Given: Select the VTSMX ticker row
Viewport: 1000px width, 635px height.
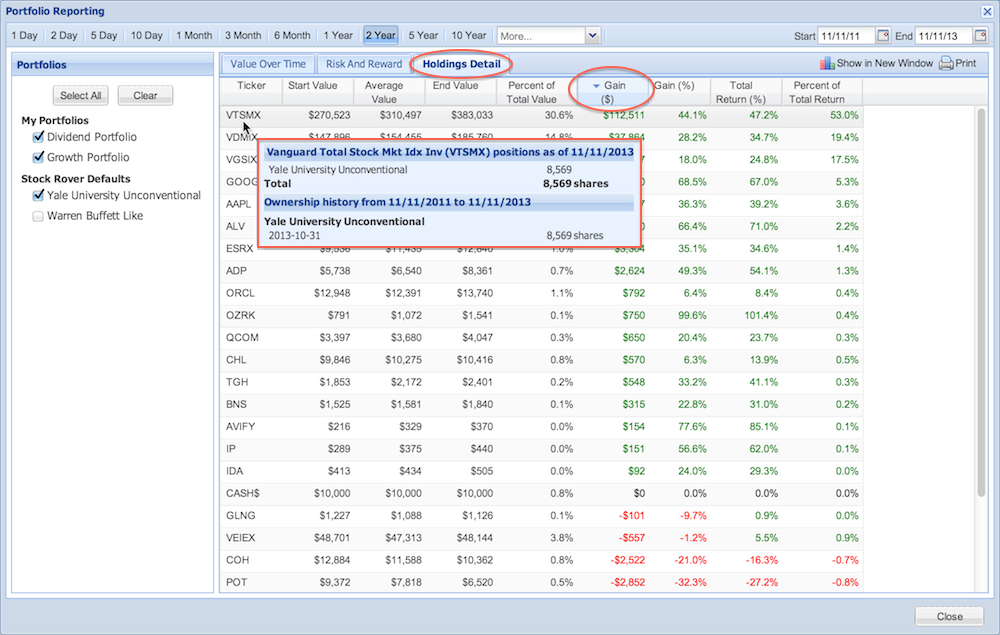Looking at the screenshot, I should [541, 115].
